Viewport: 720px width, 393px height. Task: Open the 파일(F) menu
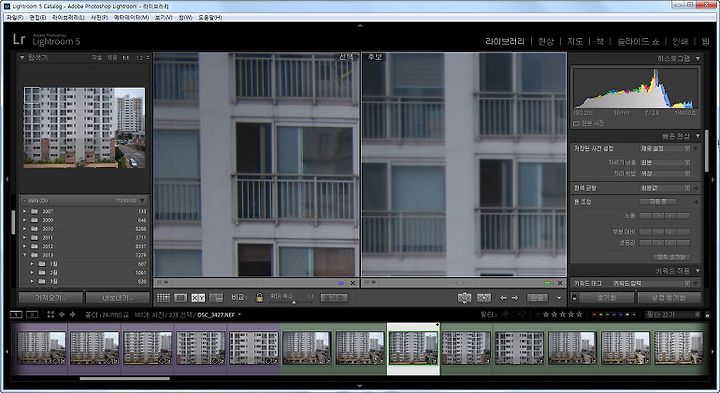click(15, 17)
